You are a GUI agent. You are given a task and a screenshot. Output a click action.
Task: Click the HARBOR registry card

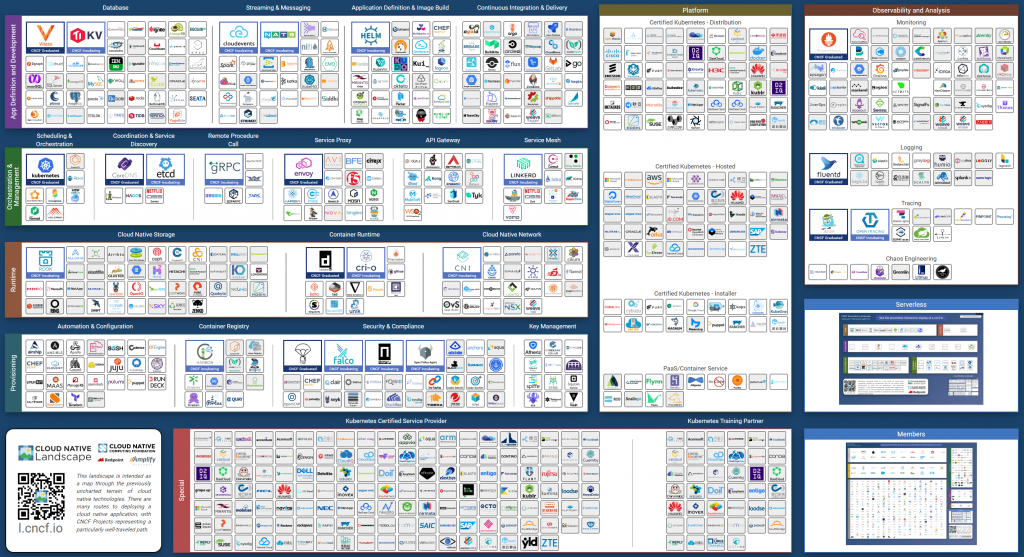[204, 357]
